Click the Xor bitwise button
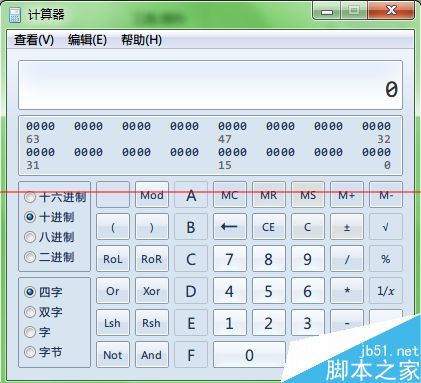The height and width of the screenshot is (383, 421). [152, 291]
